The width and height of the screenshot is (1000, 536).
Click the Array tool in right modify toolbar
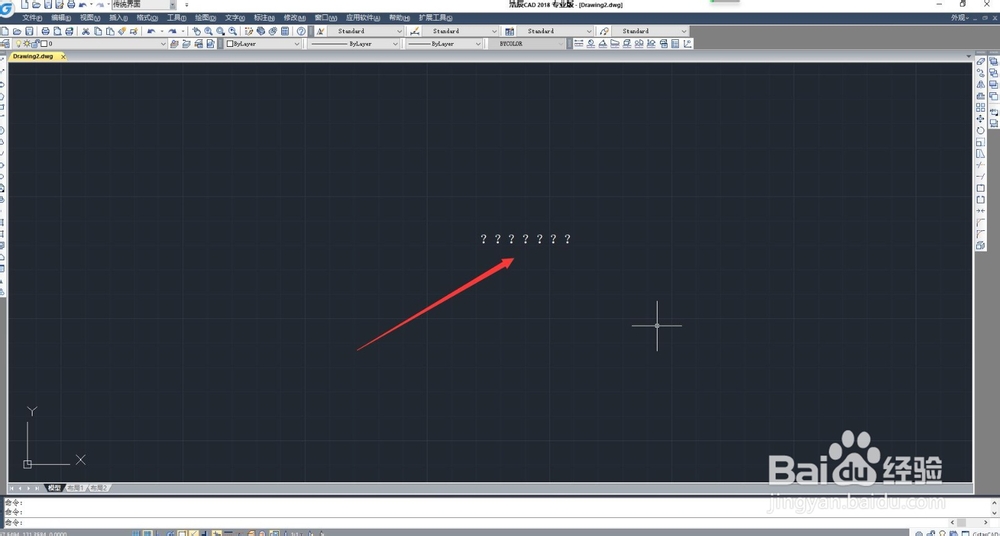pyautogui.click(x=981, y=107)
